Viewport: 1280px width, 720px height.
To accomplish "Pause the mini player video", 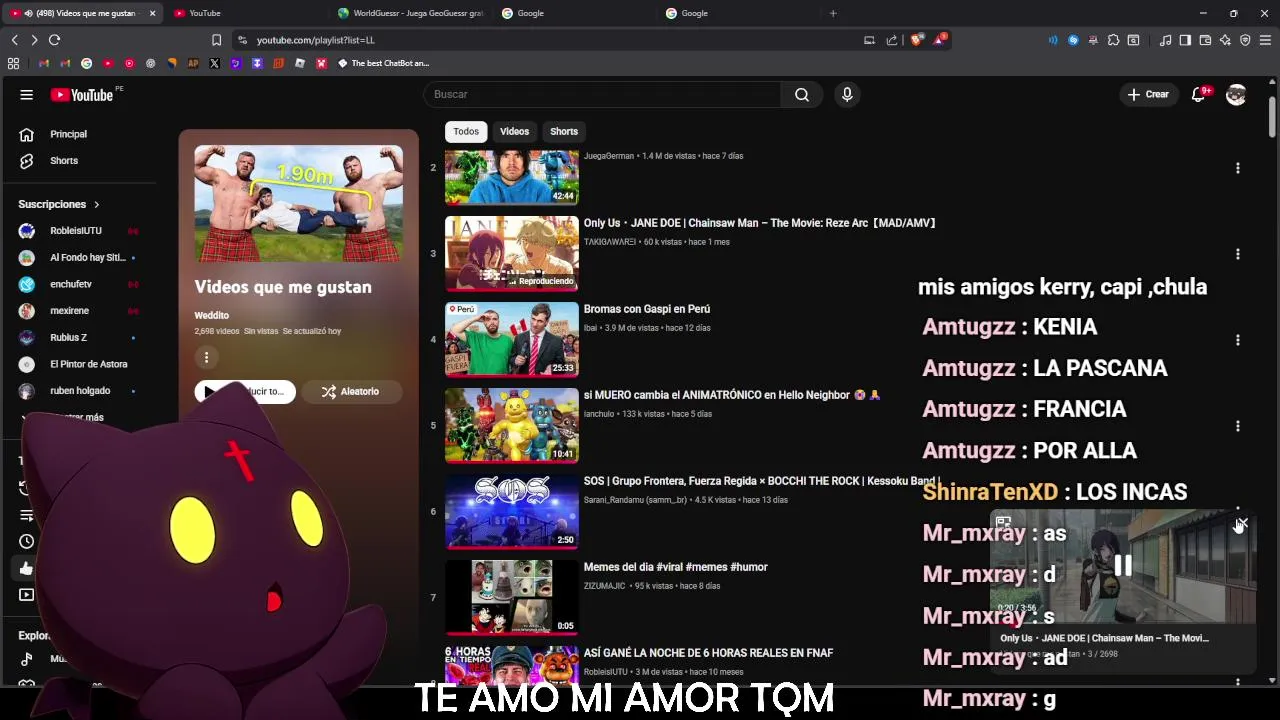I will pyautogui.click(x=1123, y=567).
